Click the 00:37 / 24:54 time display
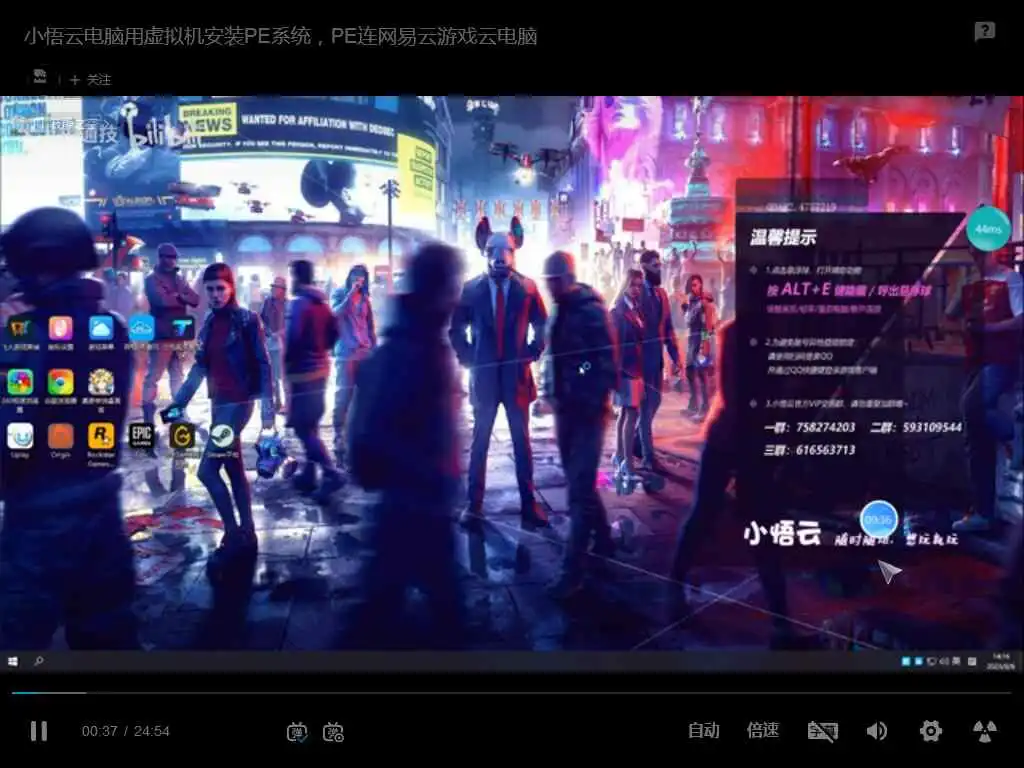 (125, 731)
